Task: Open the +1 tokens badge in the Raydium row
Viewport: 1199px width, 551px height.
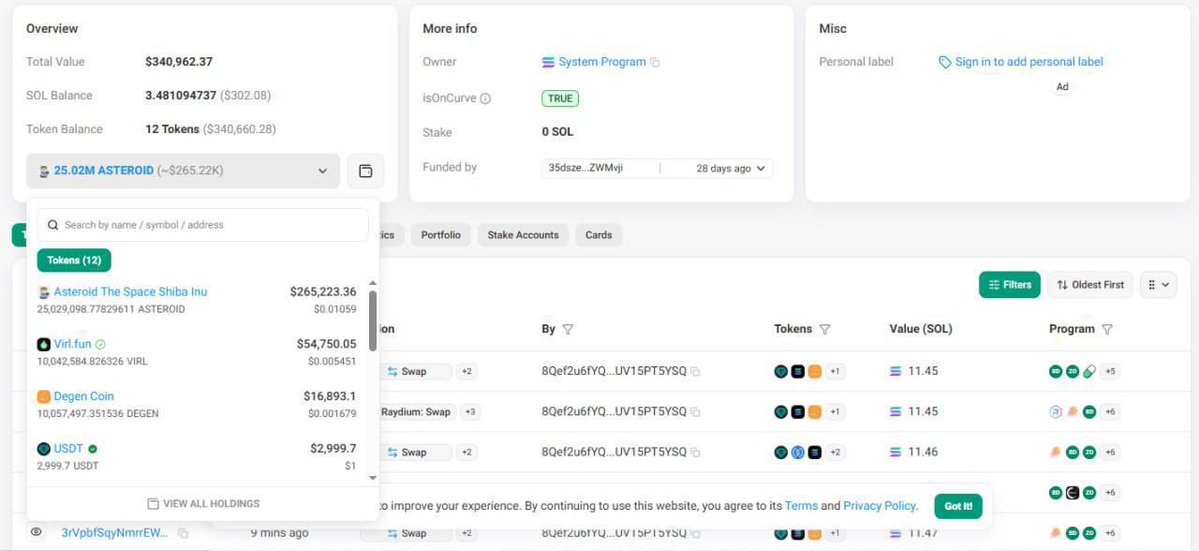Action: click(x=835, y=412)
